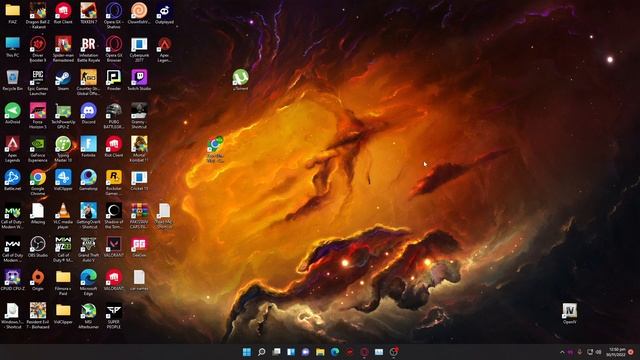Open File Explorer from the taskbar

[x=320, y=352]
